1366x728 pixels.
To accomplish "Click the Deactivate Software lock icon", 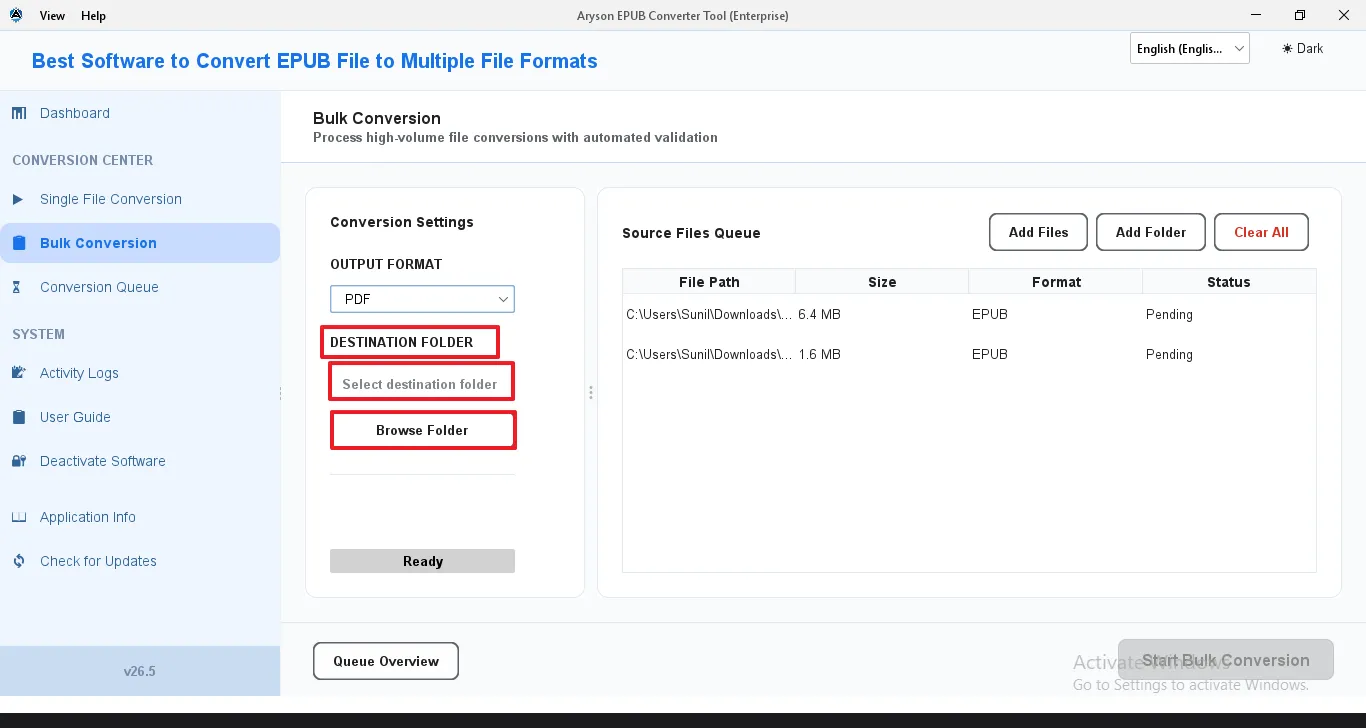I will tap(19, 461).
